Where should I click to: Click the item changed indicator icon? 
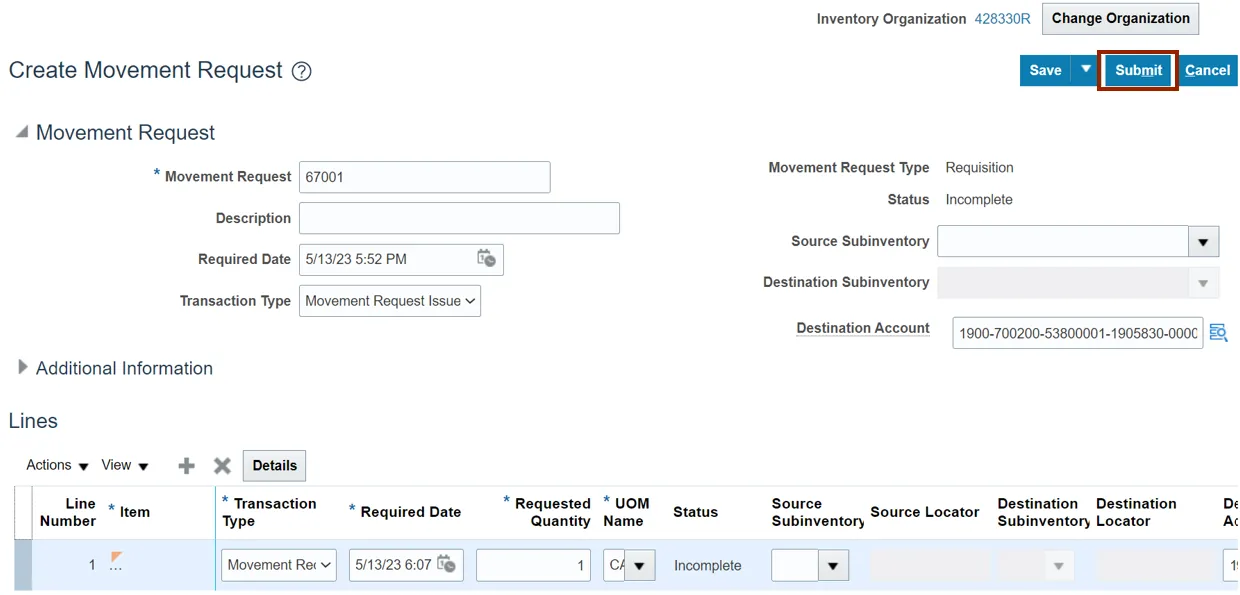coord(117,557)
